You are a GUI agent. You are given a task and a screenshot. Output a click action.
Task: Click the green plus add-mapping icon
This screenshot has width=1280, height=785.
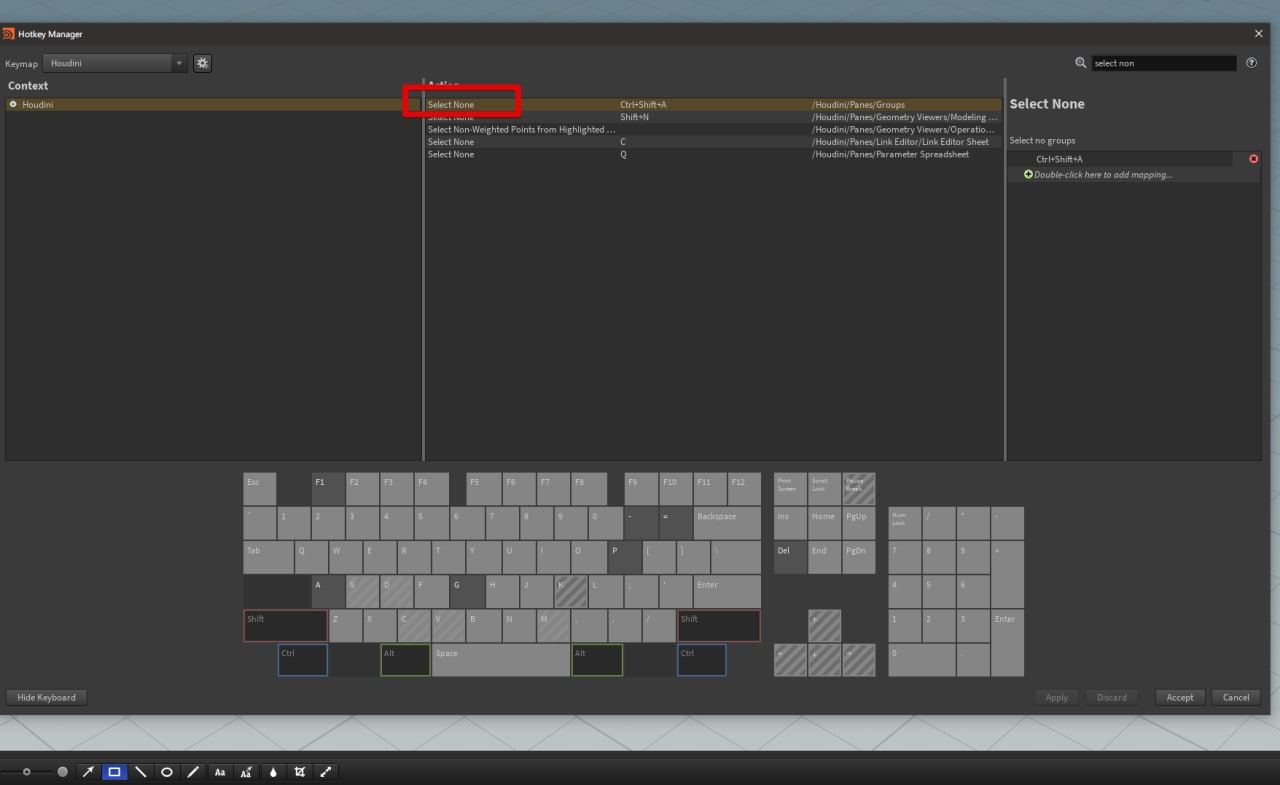point(1028,174)
